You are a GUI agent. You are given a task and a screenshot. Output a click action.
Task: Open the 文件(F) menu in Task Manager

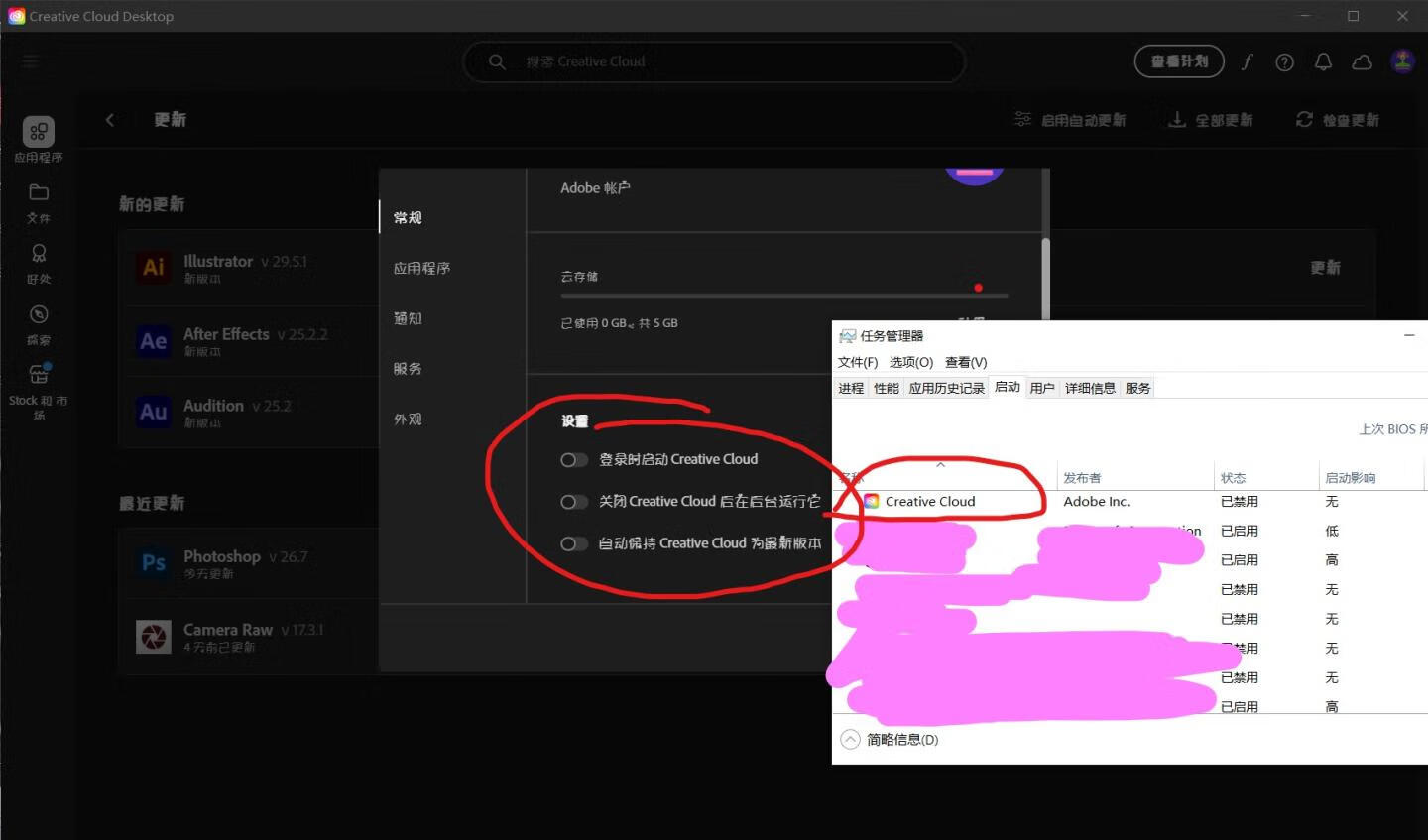coord(858,362)
